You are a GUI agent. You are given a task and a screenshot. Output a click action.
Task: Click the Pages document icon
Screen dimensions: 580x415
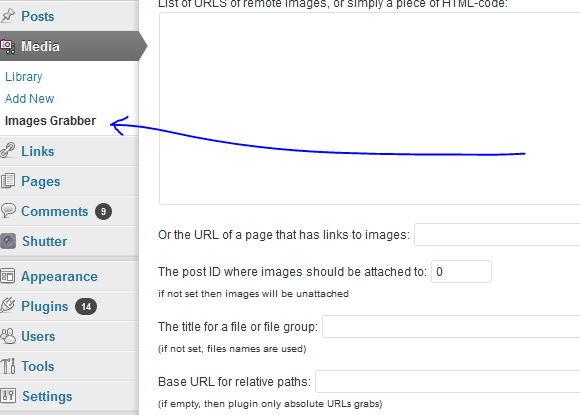pos(8,181)
